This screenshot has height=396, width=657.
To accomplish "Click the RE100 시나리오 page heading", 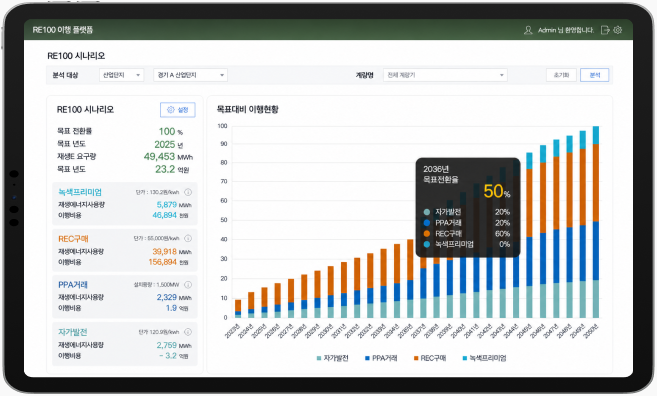I will click(x=76, y=56).
